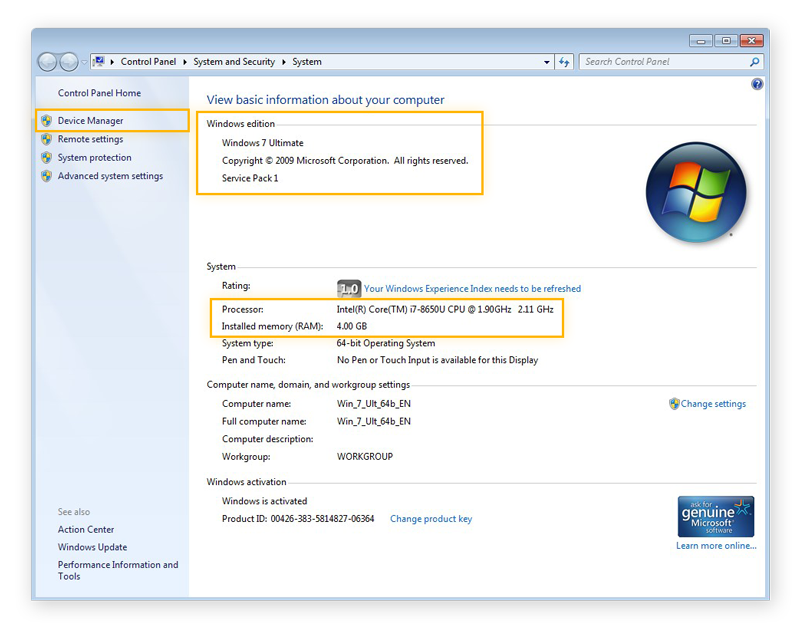
Task: Expand the chevron after System and Security
Action: point(284,62)
